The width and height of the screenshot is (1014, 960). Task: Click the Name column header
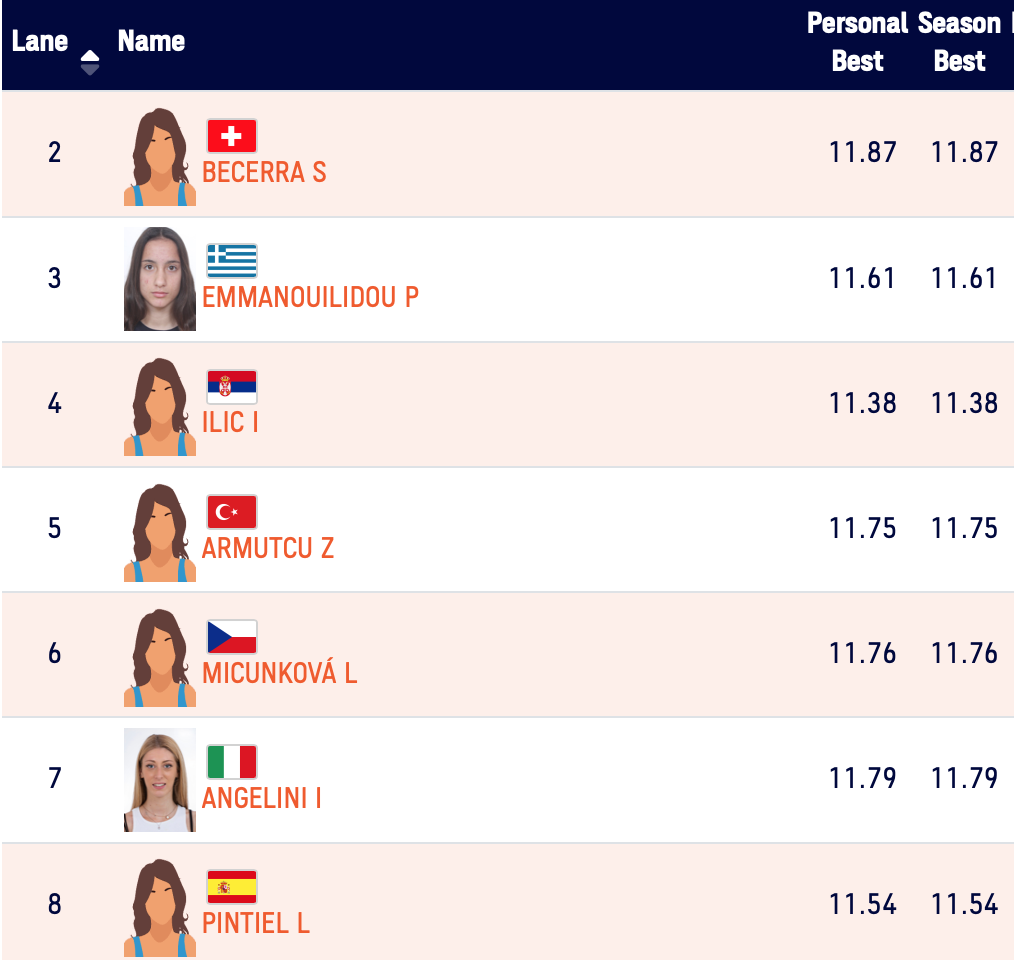(x=151, y=41)
